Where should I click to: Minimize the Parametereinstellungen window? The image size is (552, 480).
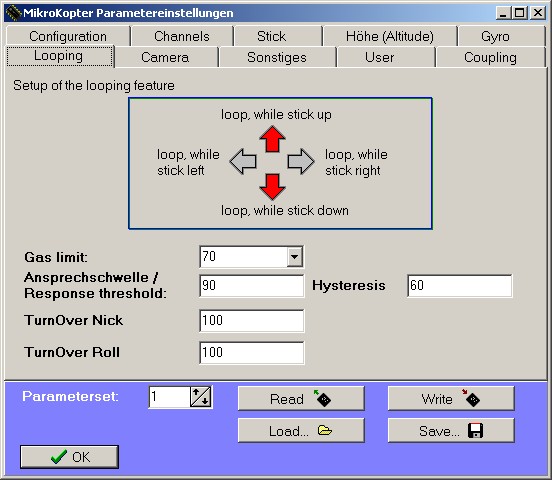coord(503,13)
